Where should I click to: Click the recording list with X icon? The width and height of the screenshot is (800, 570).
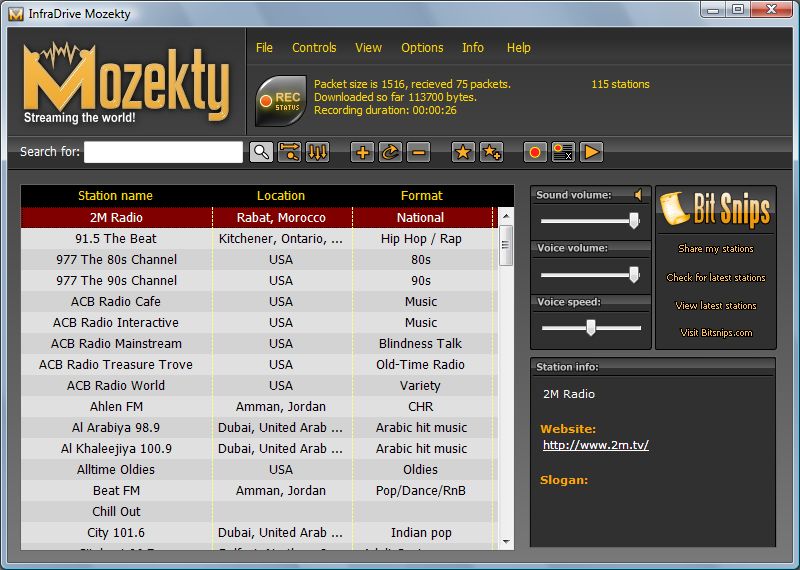563,152
